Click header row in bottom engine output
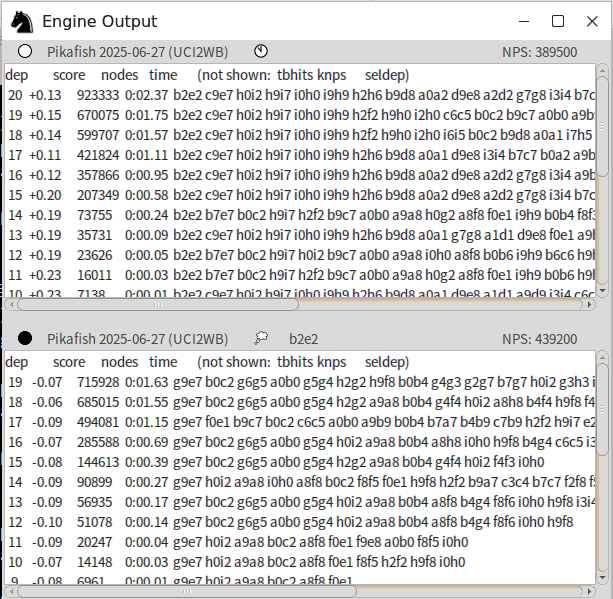This screenshot has height=599, width=613. pos(200,362)
